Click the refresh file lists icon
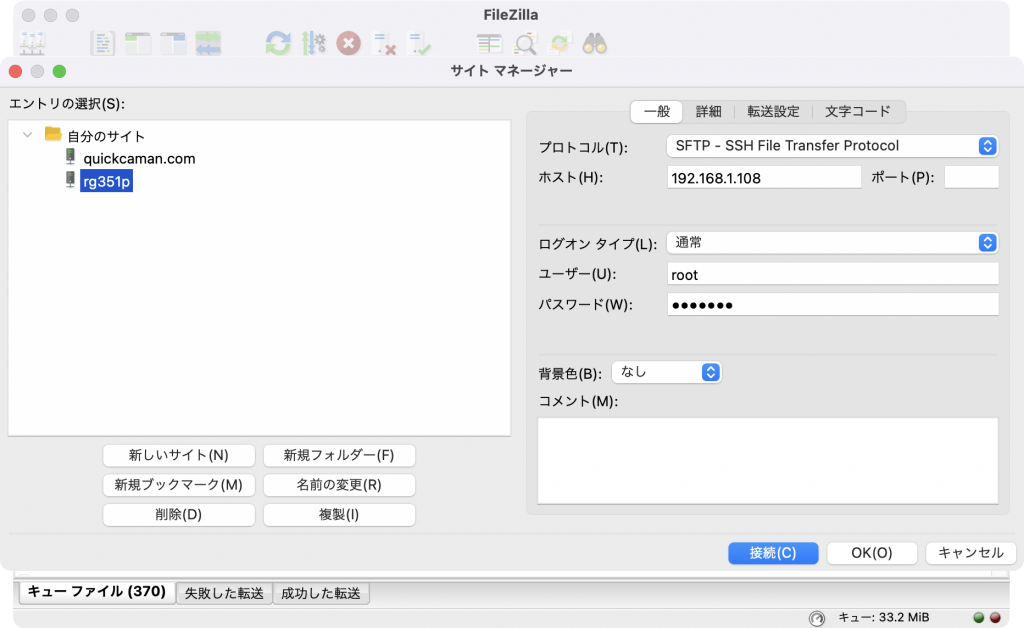This screenshot has height=628, width=1024. [278, 44]
